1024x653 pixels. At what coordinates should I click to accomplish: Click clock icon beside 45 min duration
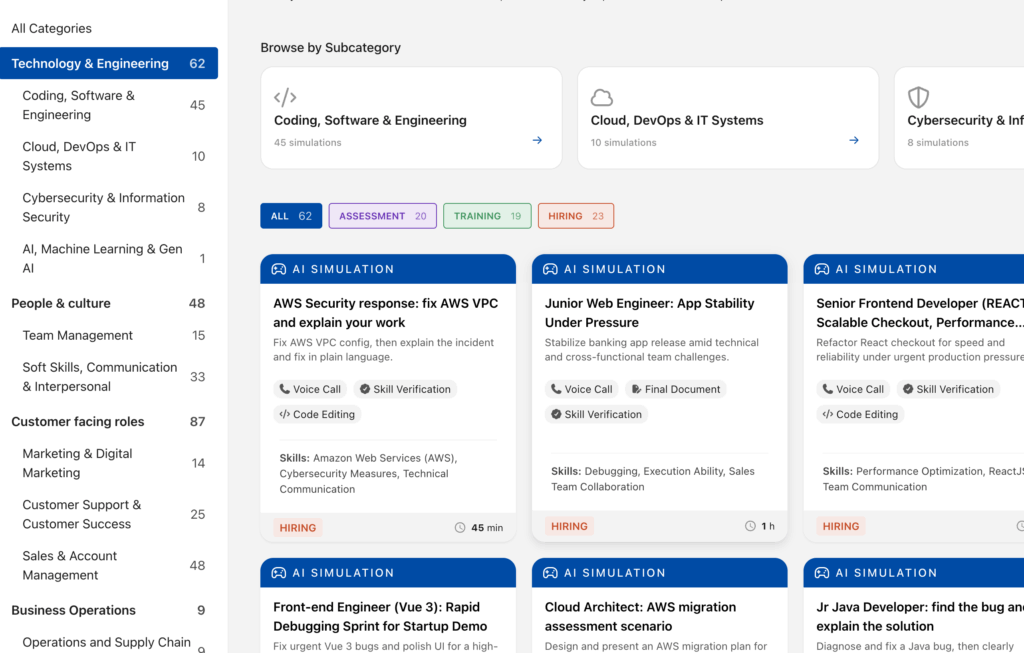[460, 527]
